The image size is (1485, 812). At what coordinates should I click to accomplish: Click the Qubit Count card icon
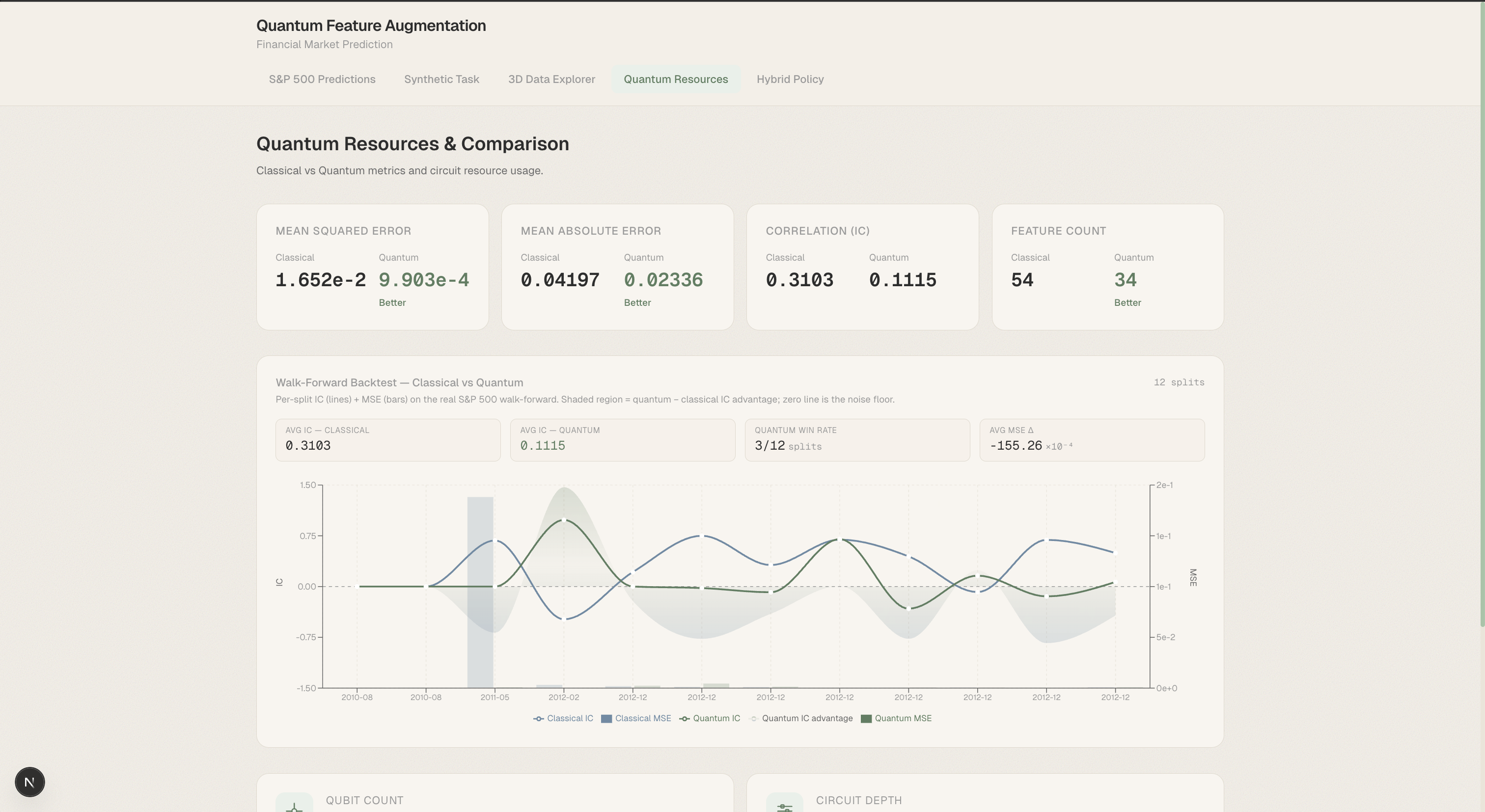(294, 805)
